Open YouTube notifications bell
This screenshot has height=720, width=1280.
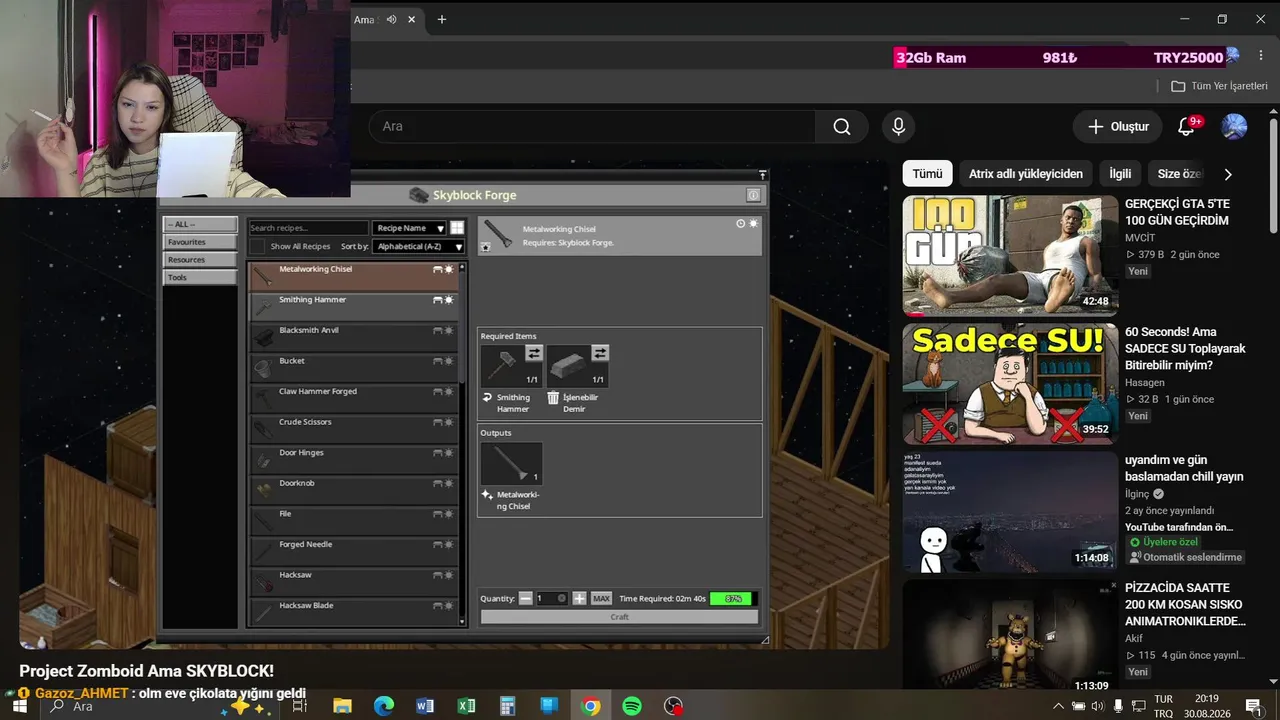[x=1186, y=127]
